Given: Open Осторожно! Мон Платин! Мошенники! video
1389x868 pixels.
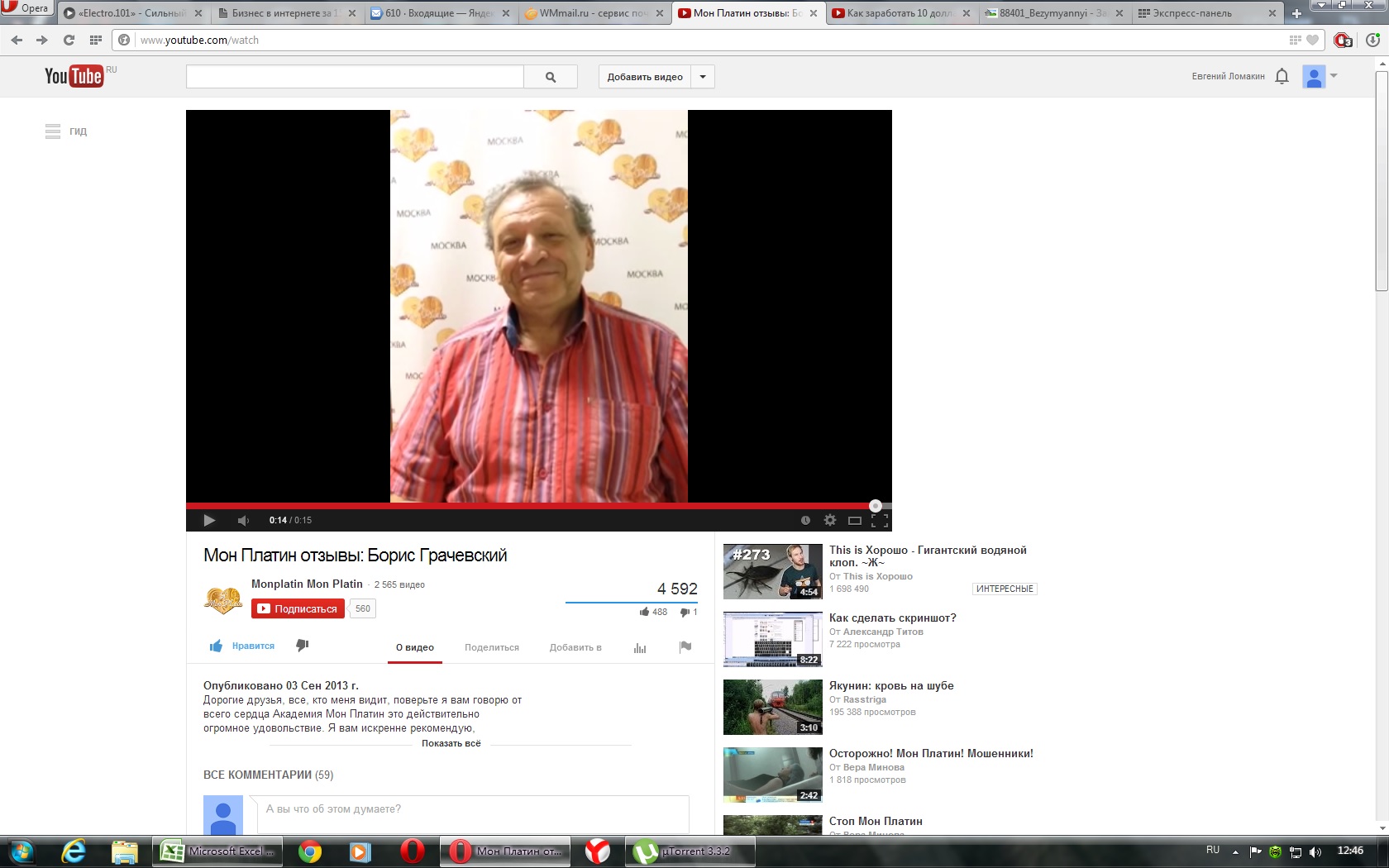Looking at the screenshot, I should coord(931,753).
